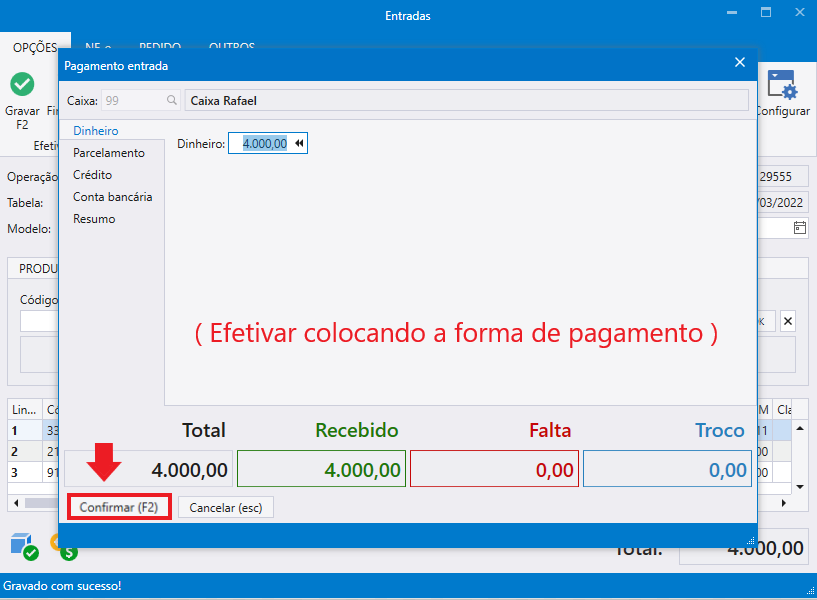
Task: Click the blue cube with checkmark icon
Action: tap(24, 546)
